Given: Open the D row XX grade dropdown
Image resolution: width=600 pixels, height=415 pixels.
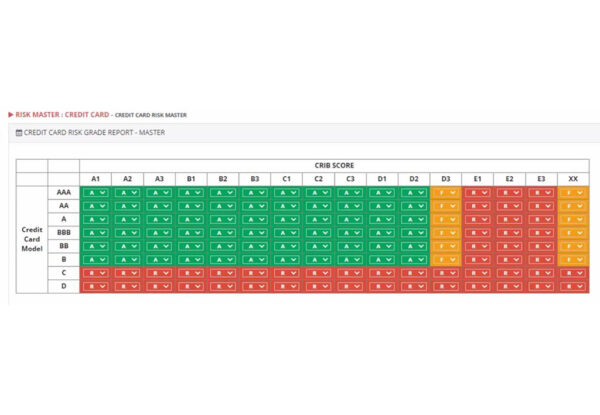Looking at the screenshot, I should [572, 286].
